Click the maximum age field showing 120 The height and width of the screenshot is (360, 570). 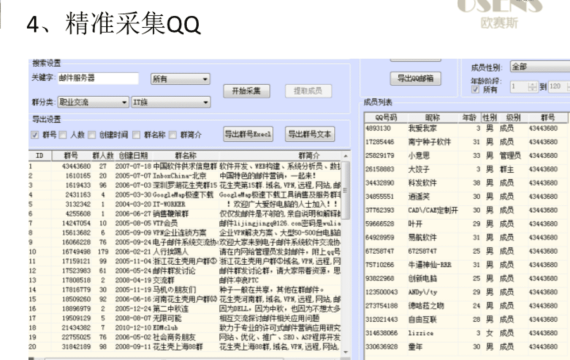tap(559, 87)
